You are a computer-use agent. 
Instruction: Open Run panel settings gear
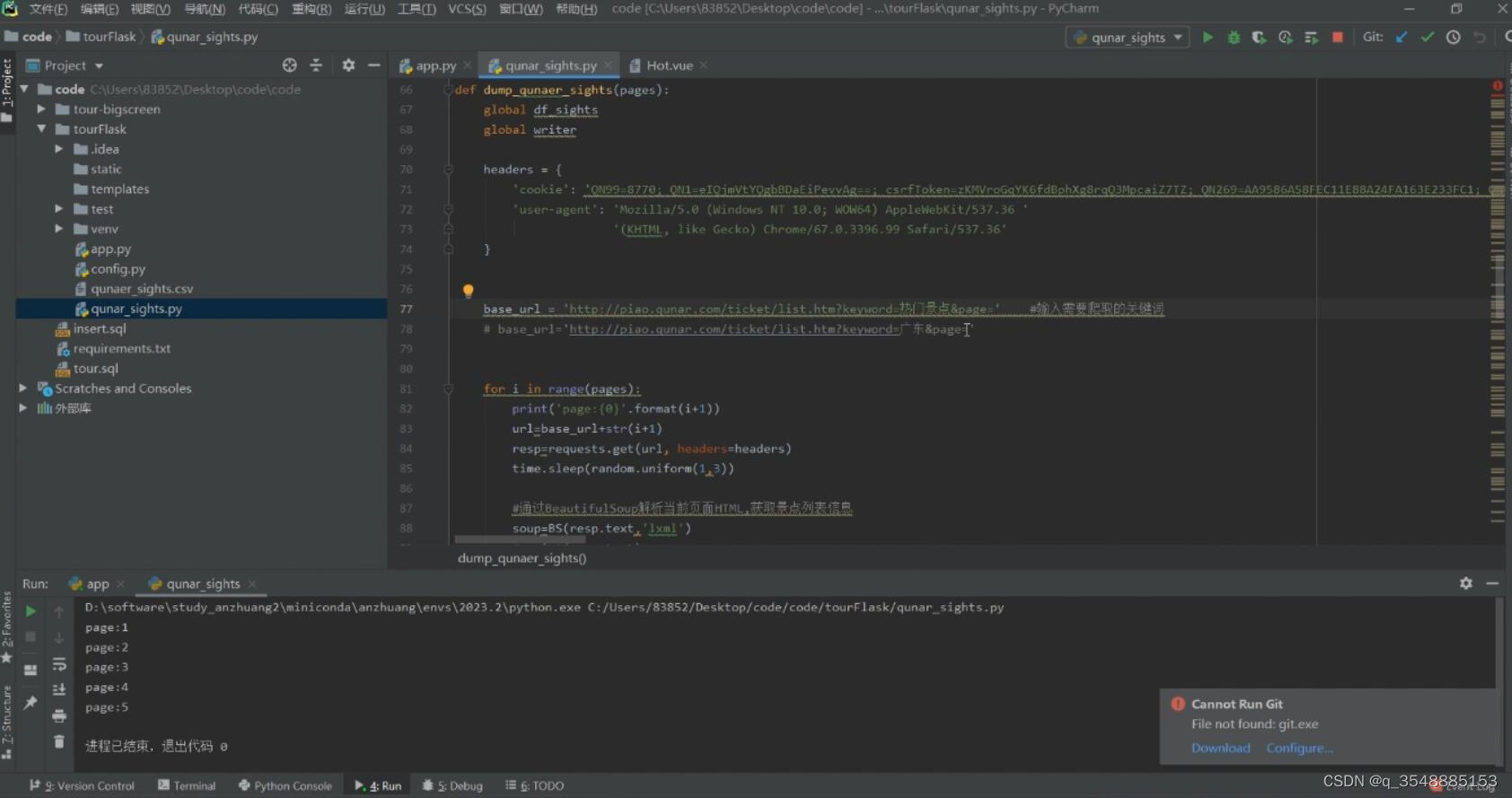pyautogui.click(x=1466, y=583)
